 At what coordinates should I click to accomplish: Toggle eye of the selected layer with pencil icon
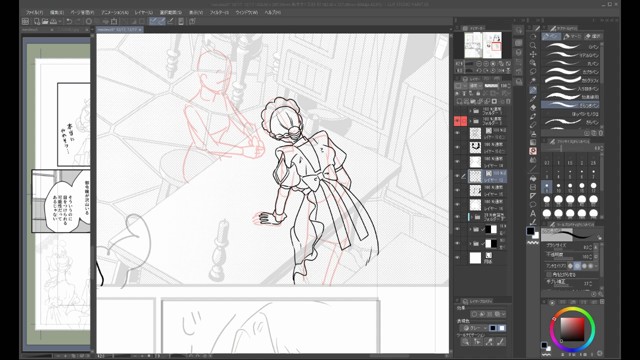[x=458, y=176]
